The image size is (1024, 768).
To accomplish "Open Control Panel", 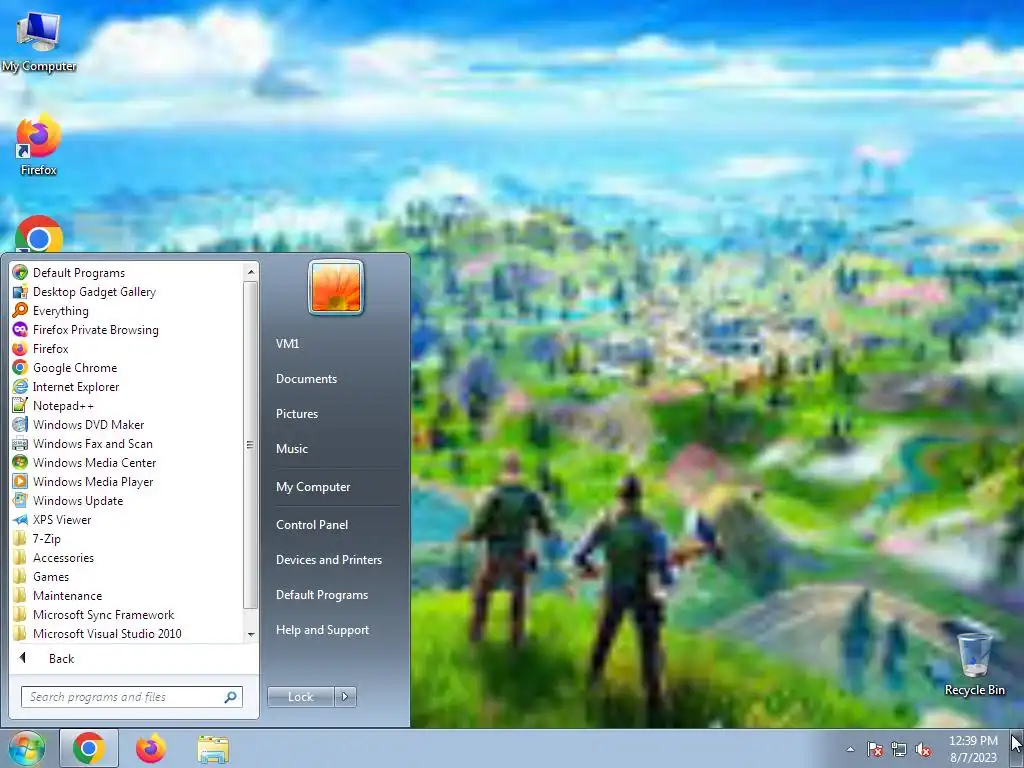I will [312, 524].
